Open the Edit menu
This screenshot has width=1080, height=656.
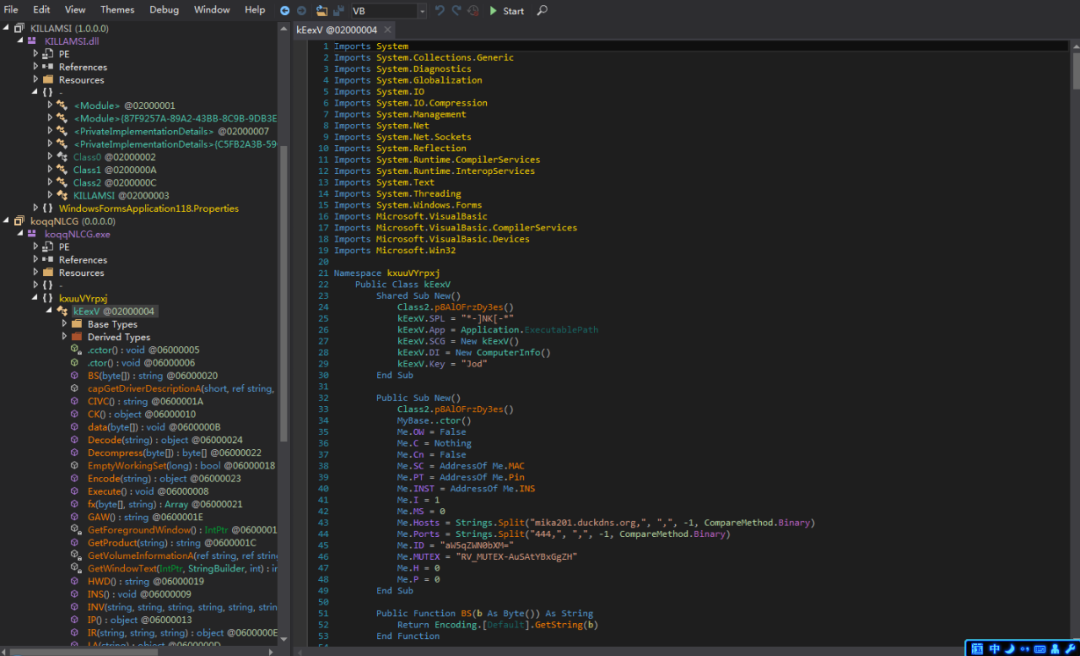click(41, 10)
